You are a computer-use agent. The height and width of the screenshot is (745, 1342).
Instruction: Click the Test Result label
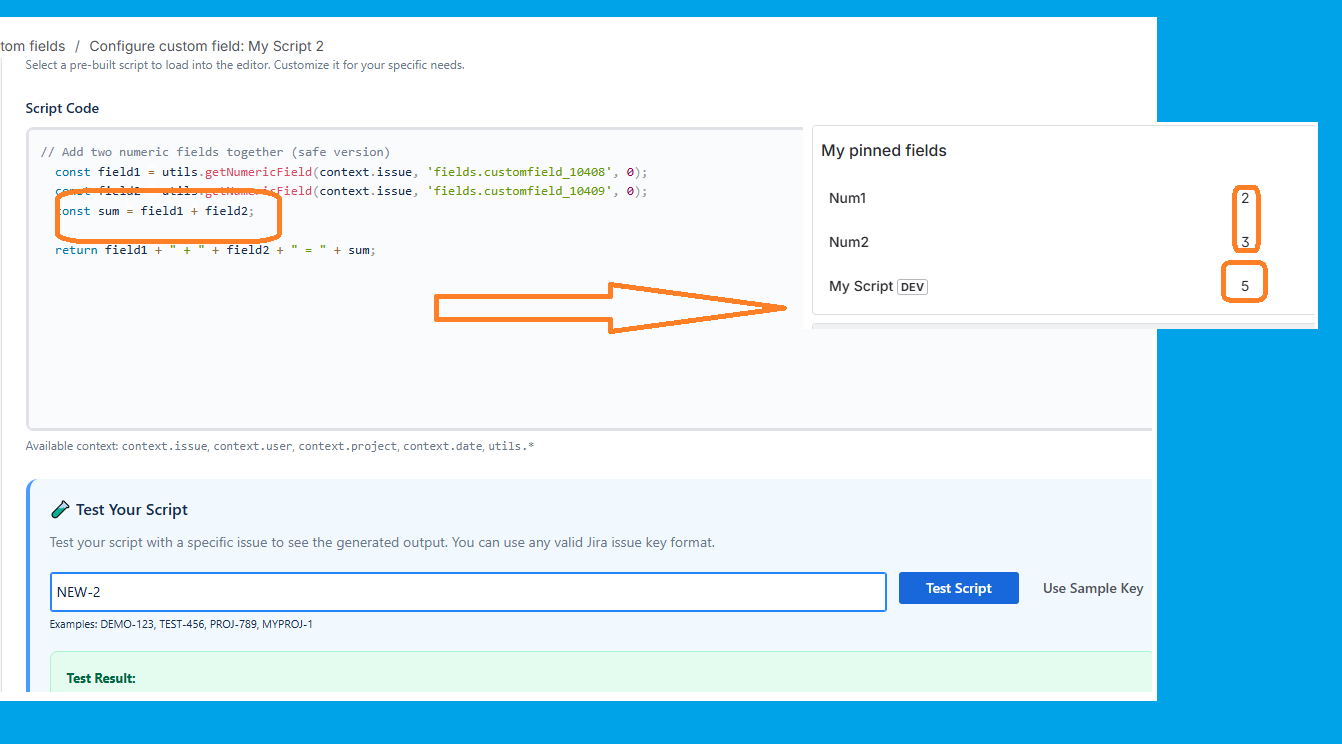coord(101,678)
